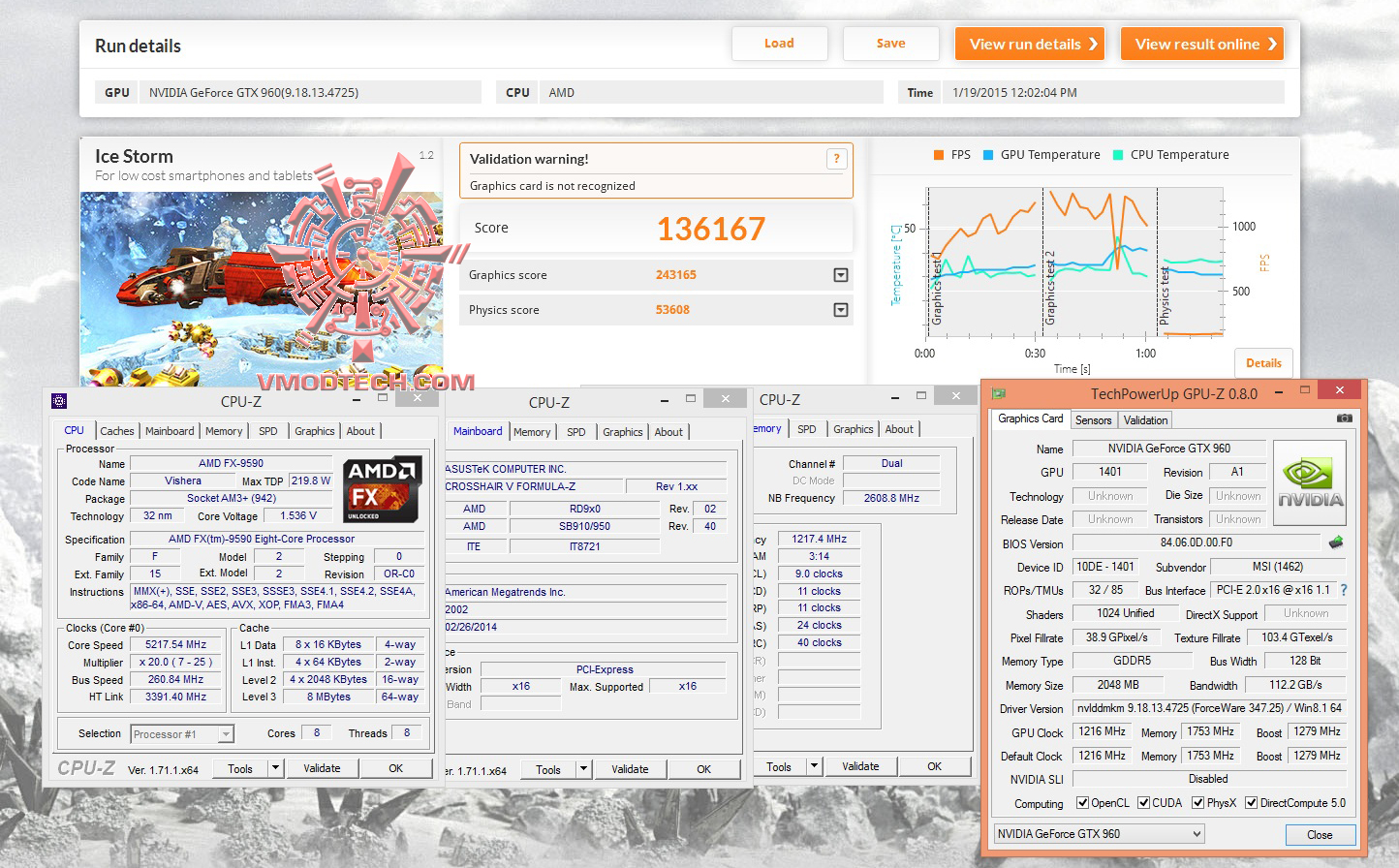Select the active Mainboard tab in middle CPU-Z window
Image resolution: width=1399 pixels, height=868 pixels.
tap(478, 431)
